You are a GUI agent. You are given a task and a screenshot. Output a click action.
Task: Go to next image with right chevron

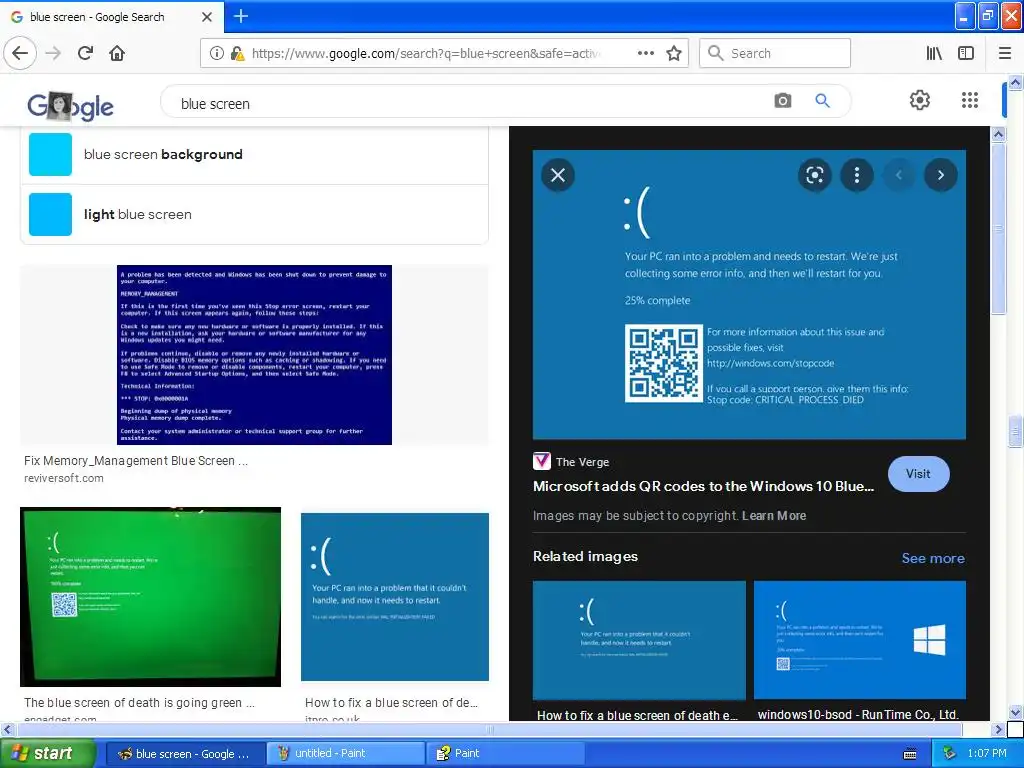coord(940,175)
